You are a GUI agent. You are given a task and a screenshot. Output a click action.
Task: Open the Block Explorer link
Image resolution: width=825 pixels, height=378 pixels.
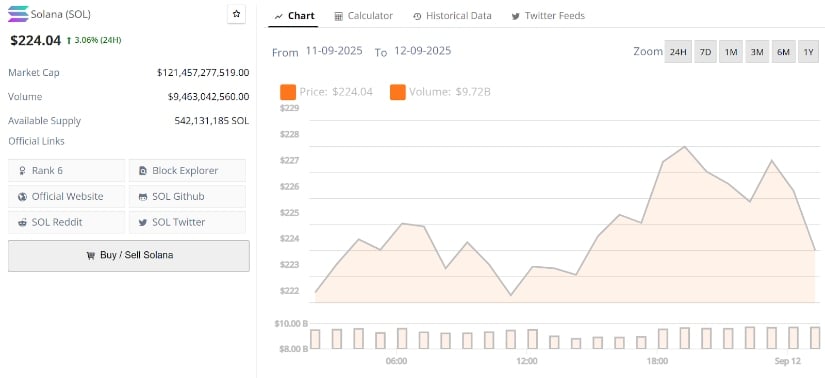click(187, 171)
